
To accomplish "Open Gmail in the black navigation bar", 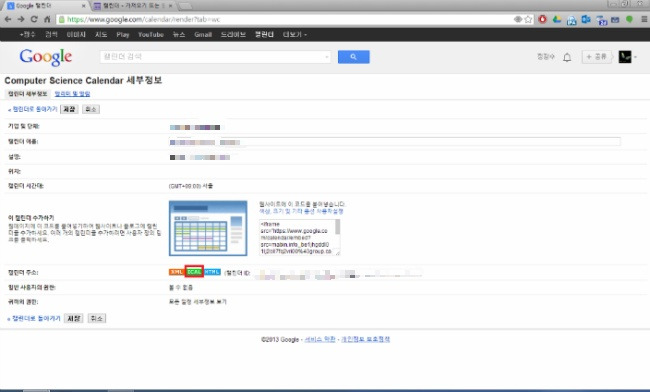I will (203, 34).
